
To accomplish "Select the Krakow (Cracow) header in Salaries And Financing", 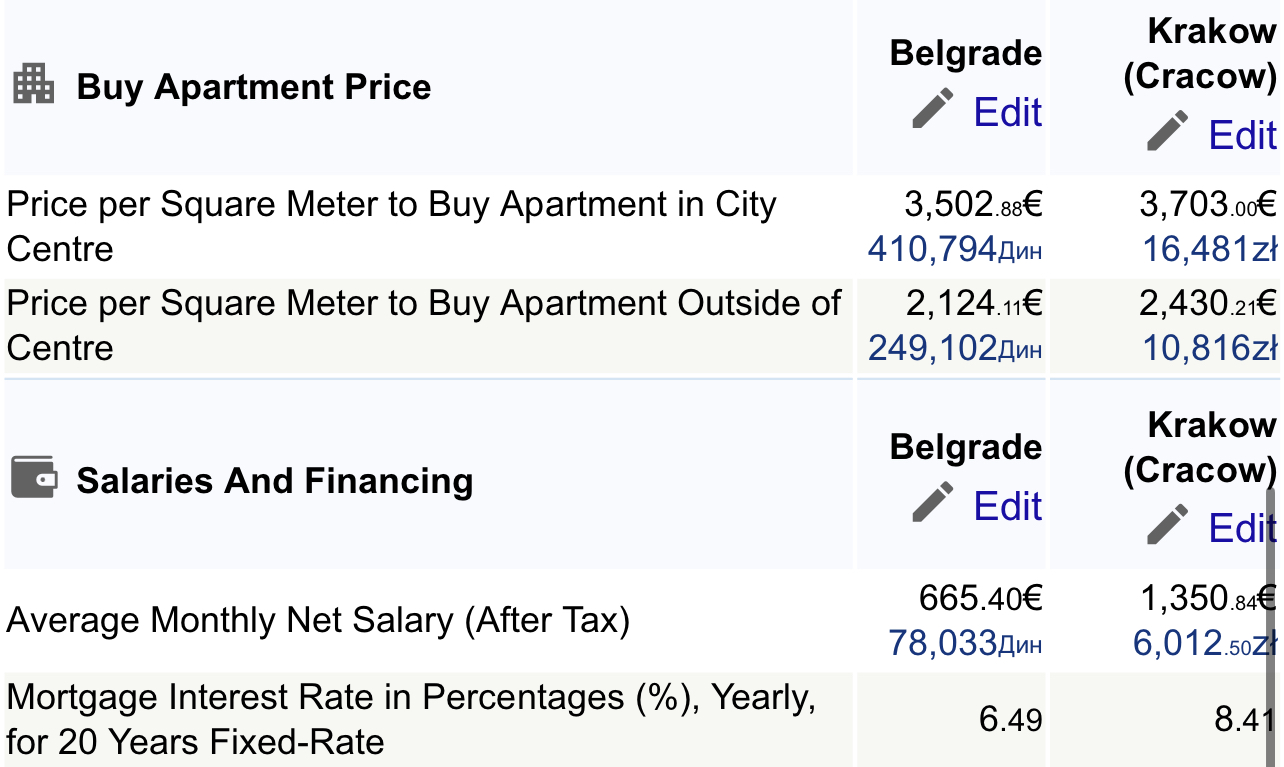I will click(x=1200, y=447).
